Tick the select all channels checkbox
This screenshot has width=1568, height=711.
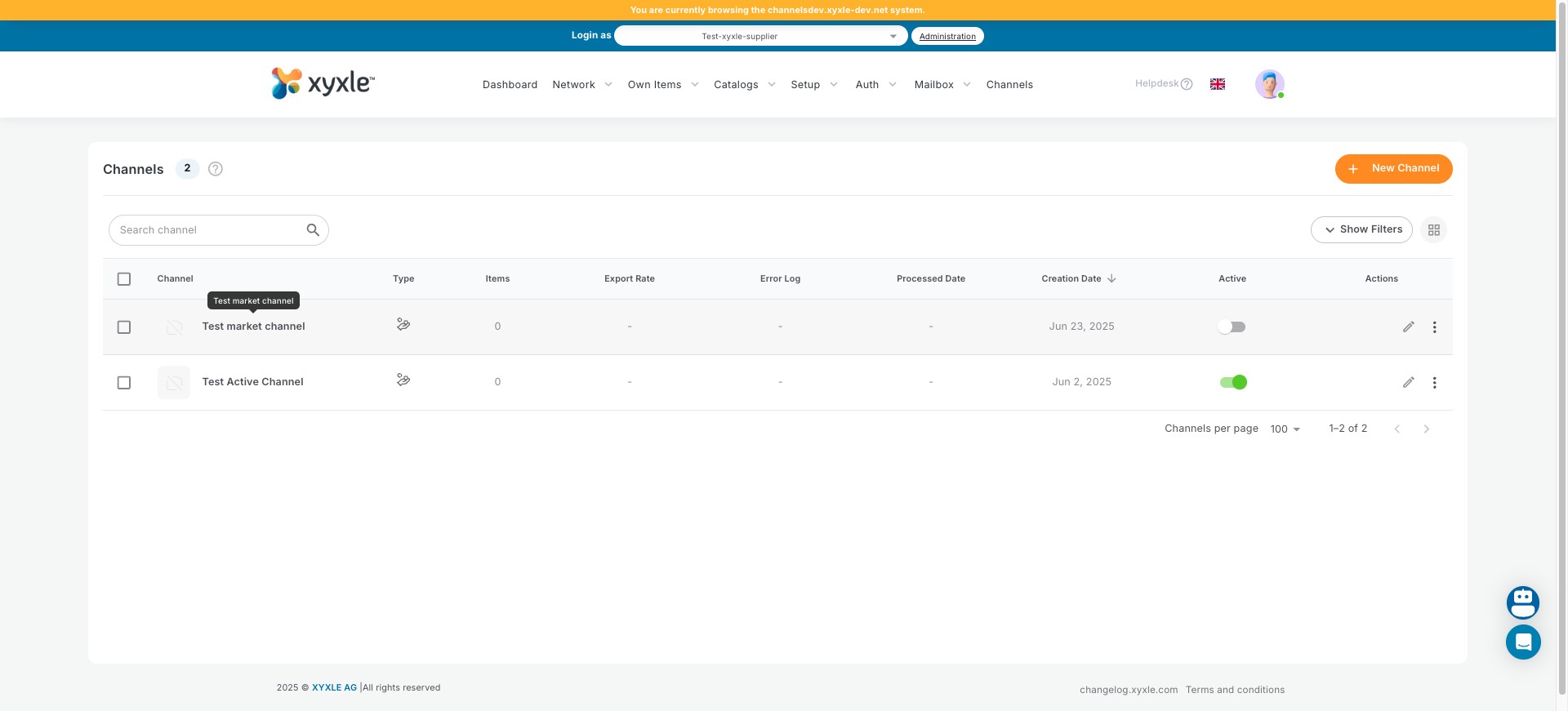coord(124,279)
